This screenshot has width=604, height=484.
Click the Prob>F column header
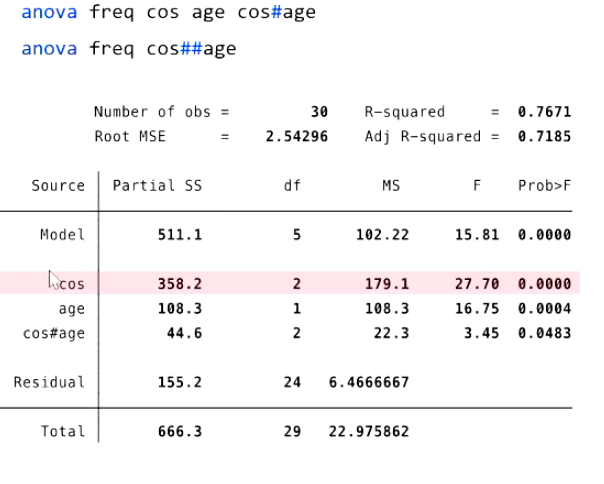(544, 186)
